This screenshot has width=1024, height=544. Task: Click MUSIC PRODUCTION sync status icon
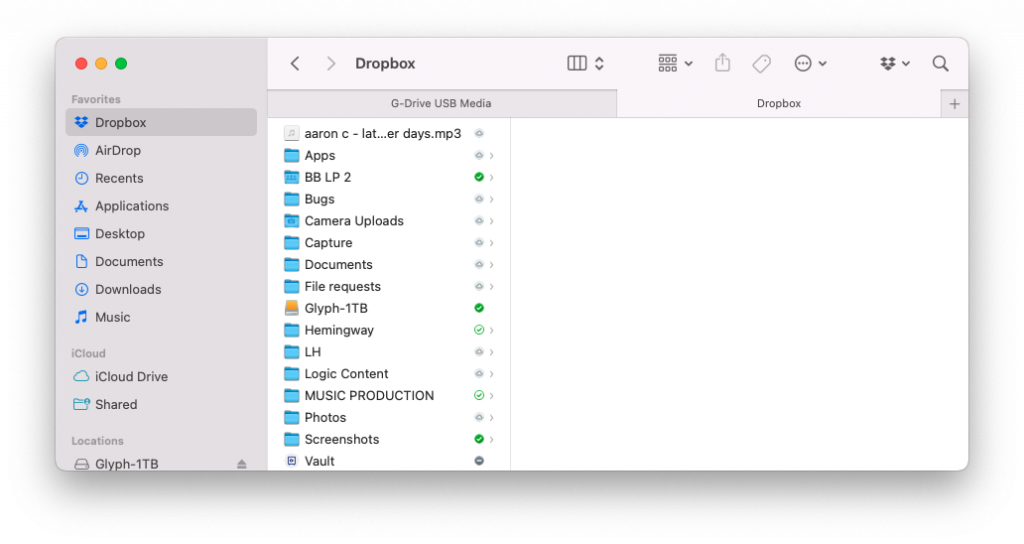coord(479,396)
